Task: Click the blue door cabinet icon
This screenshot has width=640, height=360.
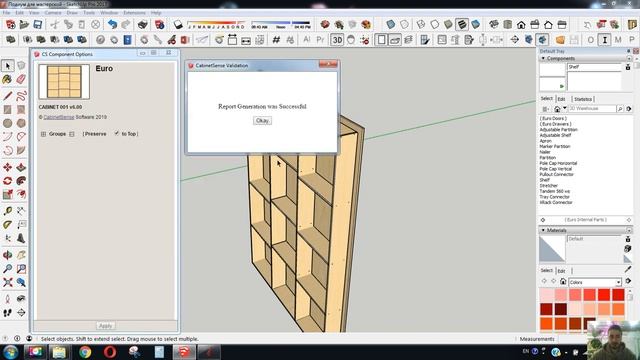Action: coord(127,40)
